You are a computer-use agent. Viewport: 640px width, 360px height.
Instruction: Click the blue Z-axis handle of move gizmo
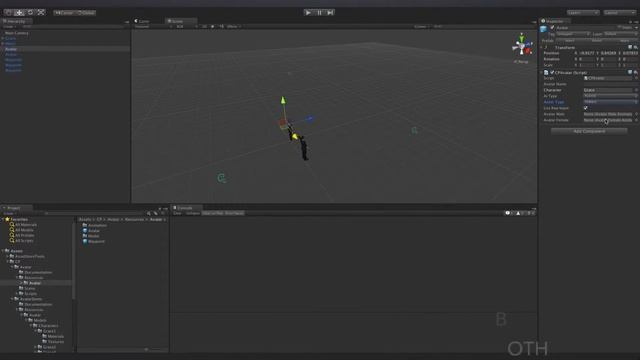click(310, 118)
